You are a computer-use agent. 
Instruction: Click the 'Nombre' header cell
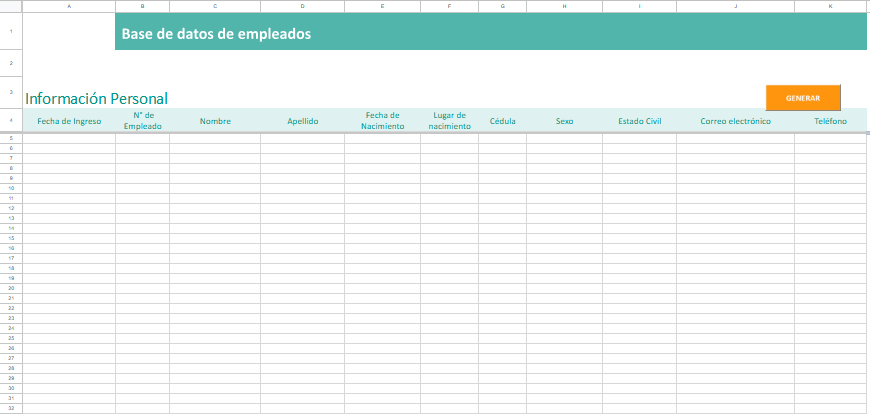point(215,121)
